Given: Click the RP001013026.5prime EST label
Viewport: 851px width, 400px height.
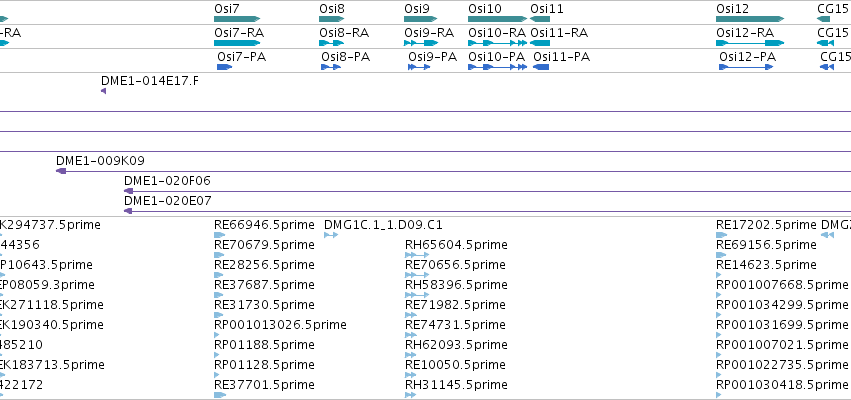Looking at the screenshot, I should [281, 325].
